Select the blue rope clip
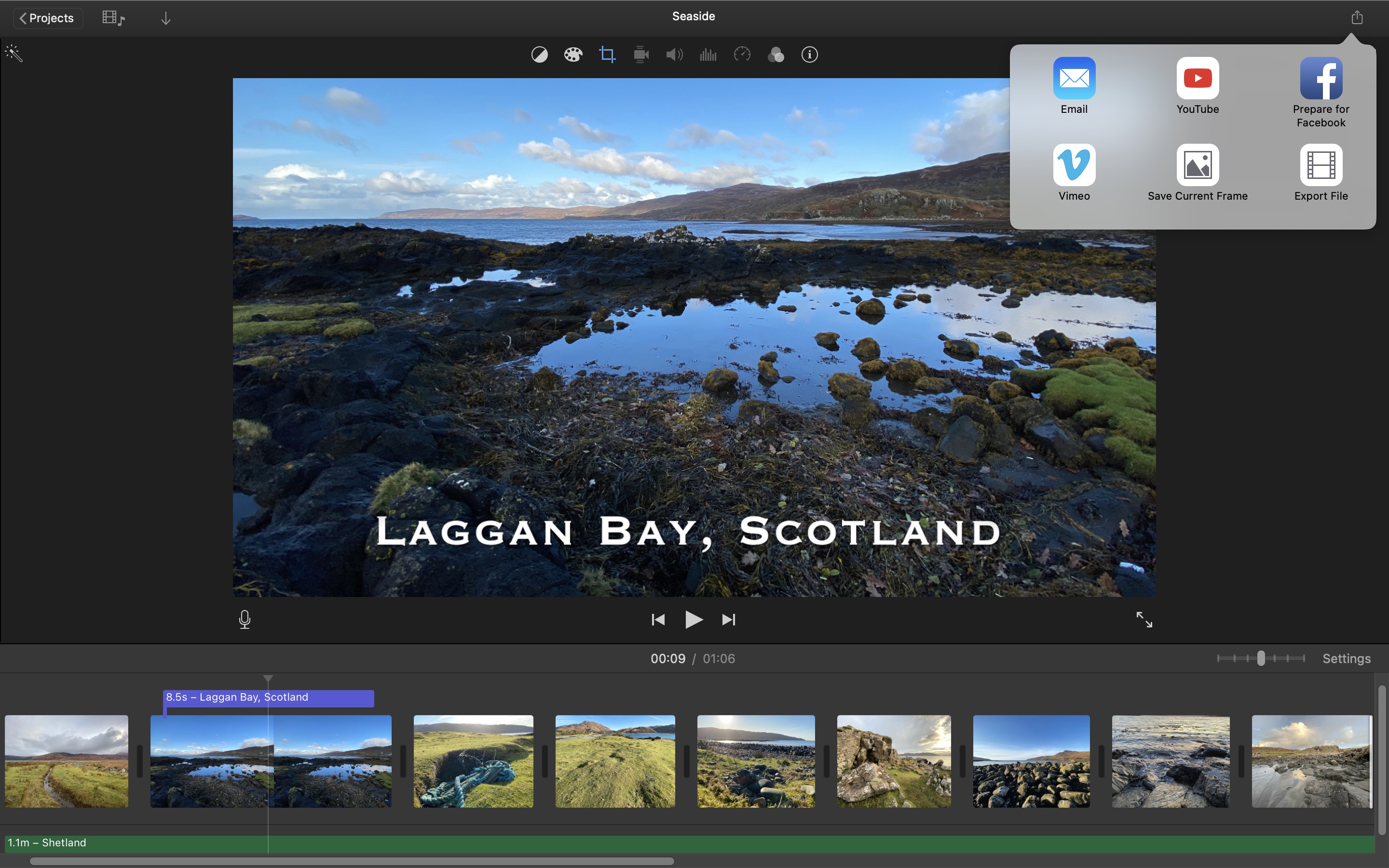 click(474, 761)
